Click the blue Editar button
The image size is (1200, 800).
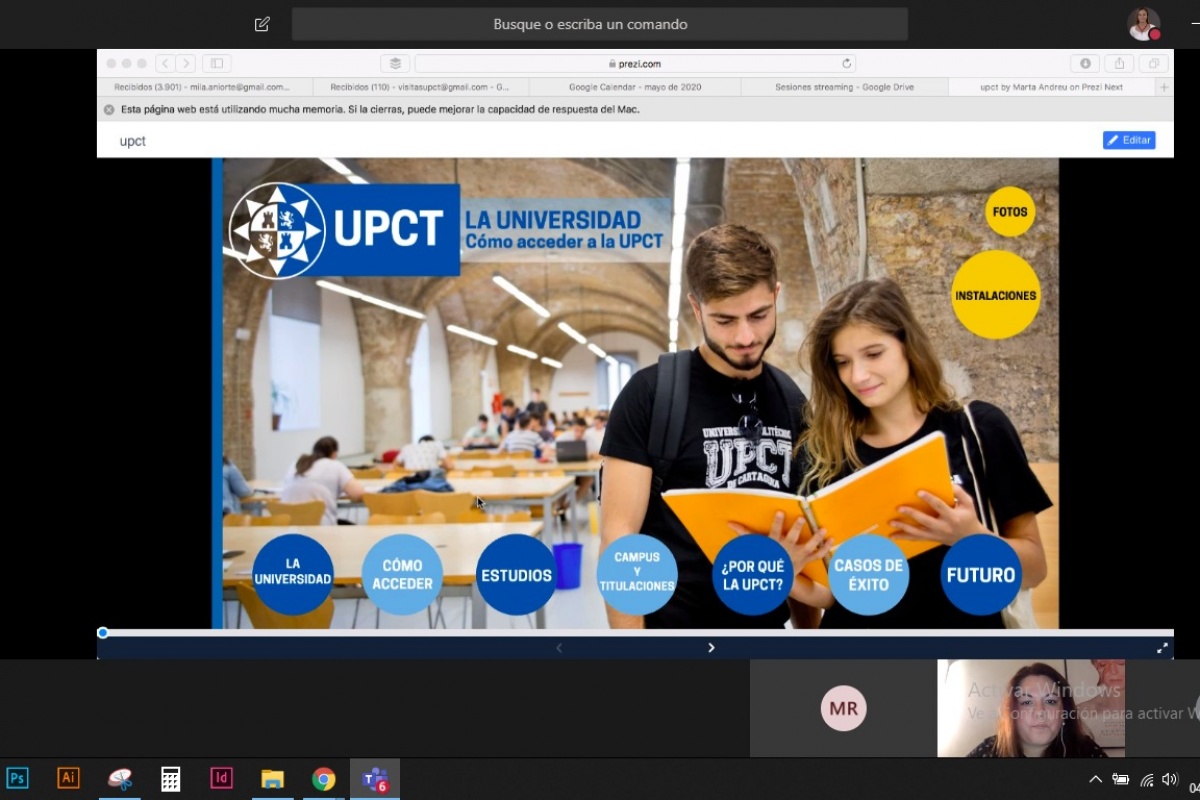1129,140
